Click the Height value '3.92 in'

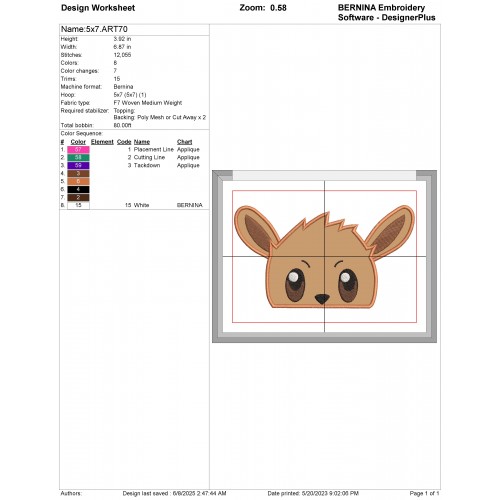(x=122, y=39)
